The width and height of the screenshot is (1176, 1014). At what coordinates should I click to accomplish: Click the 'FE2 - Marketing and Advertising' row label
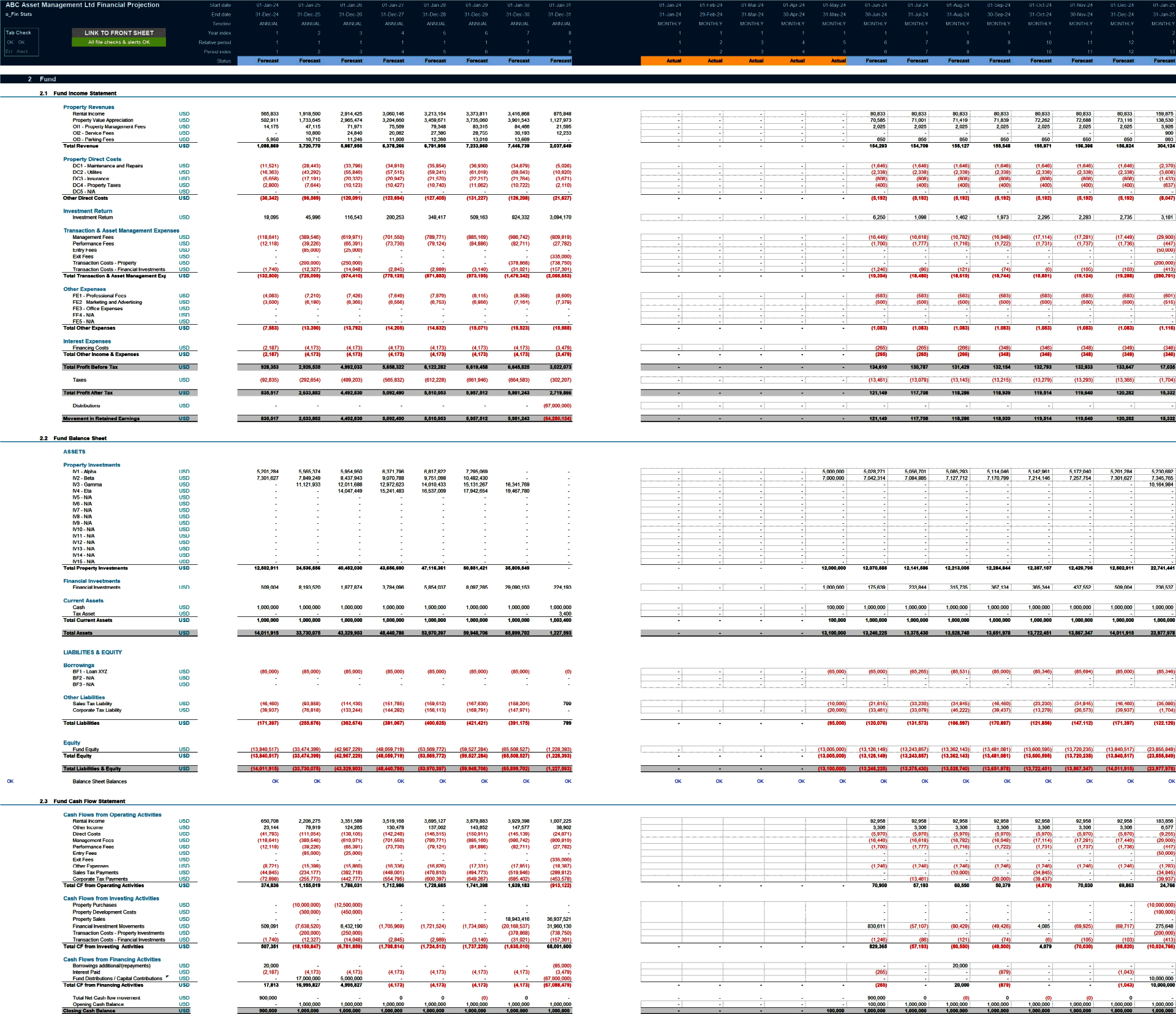coord(107,302)
